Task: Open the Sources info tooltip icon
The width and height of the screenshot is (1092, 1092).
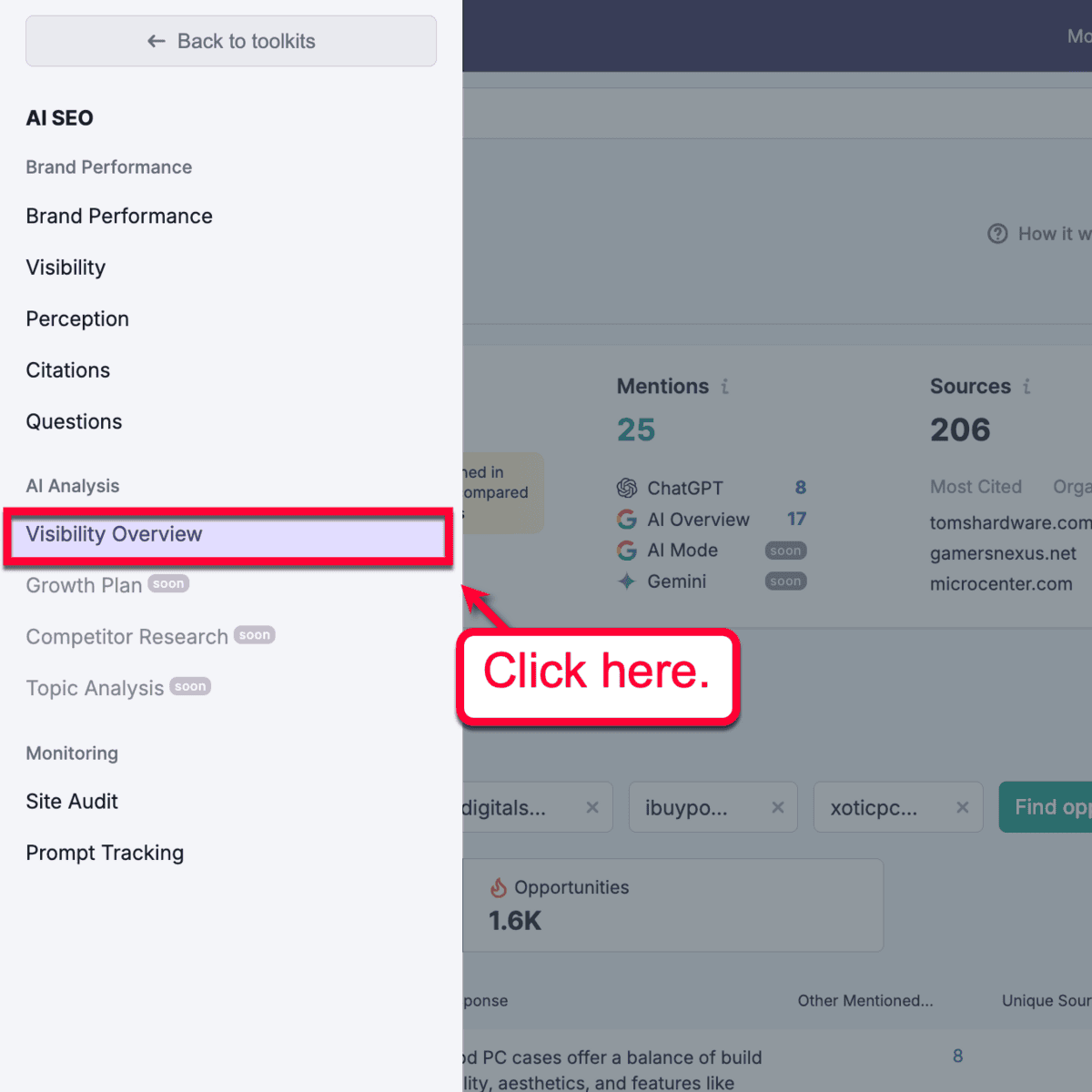Action: (x=1028, y=386)
